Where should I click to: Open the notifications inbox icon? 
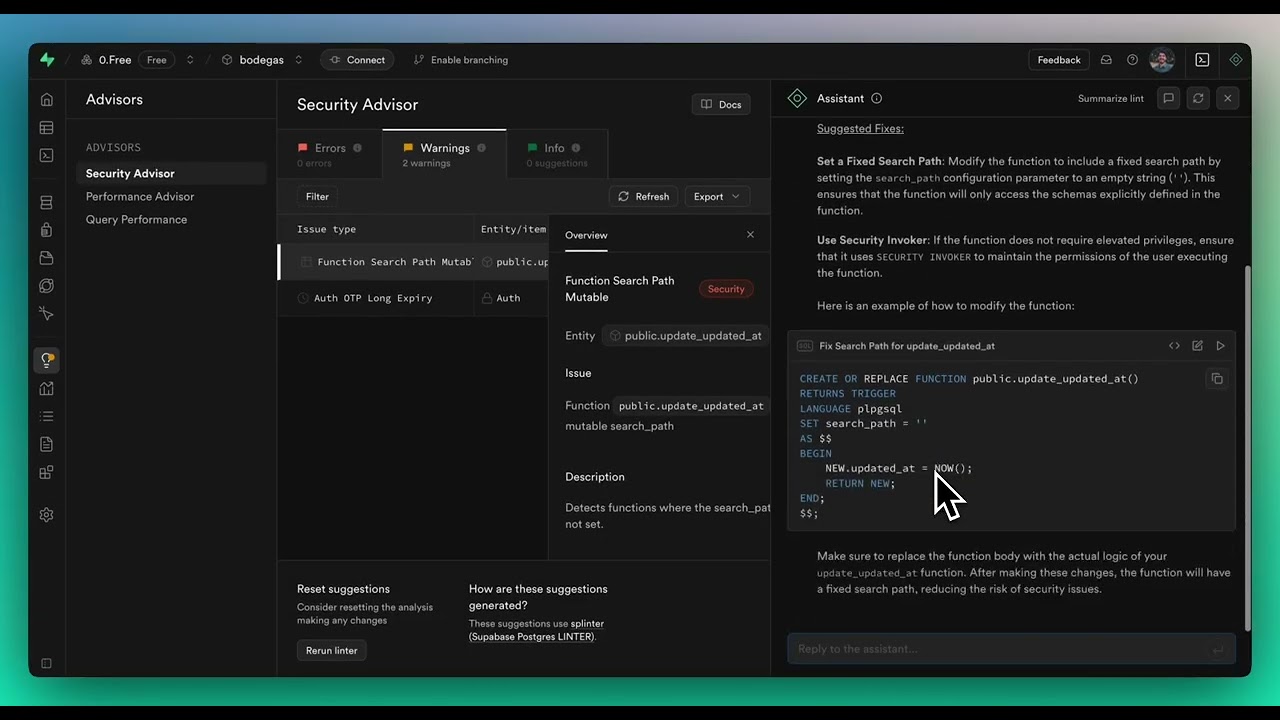click(x=1106, y=60)
